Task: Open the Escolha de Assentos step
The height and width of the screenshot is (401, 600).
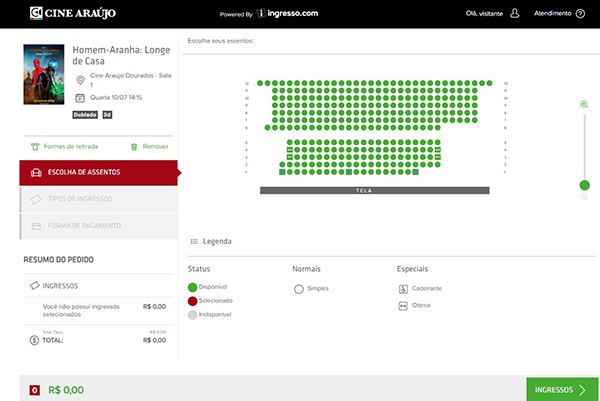Action: 98,172
